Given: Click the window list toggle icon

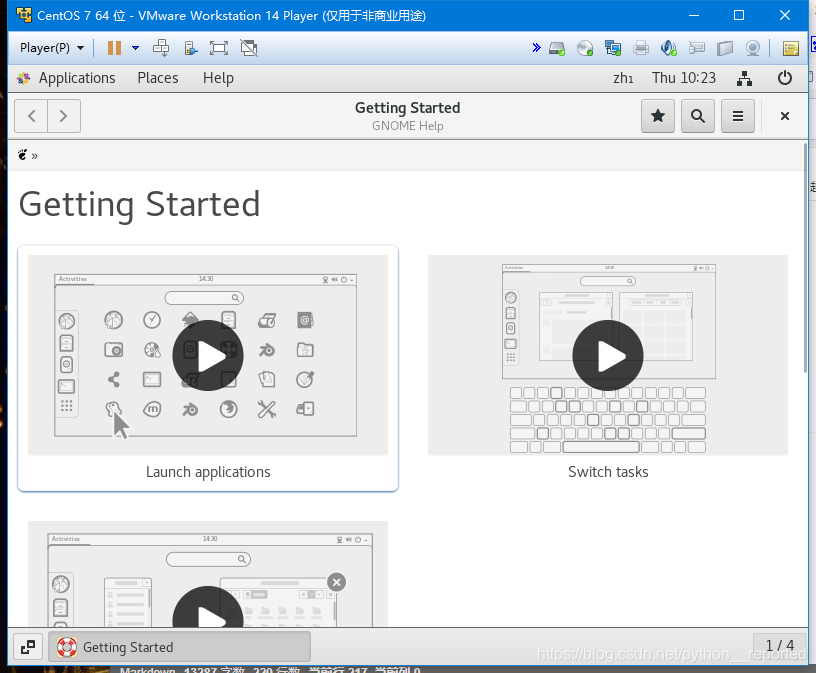Looking at the screenshot, I should point(28,647).
